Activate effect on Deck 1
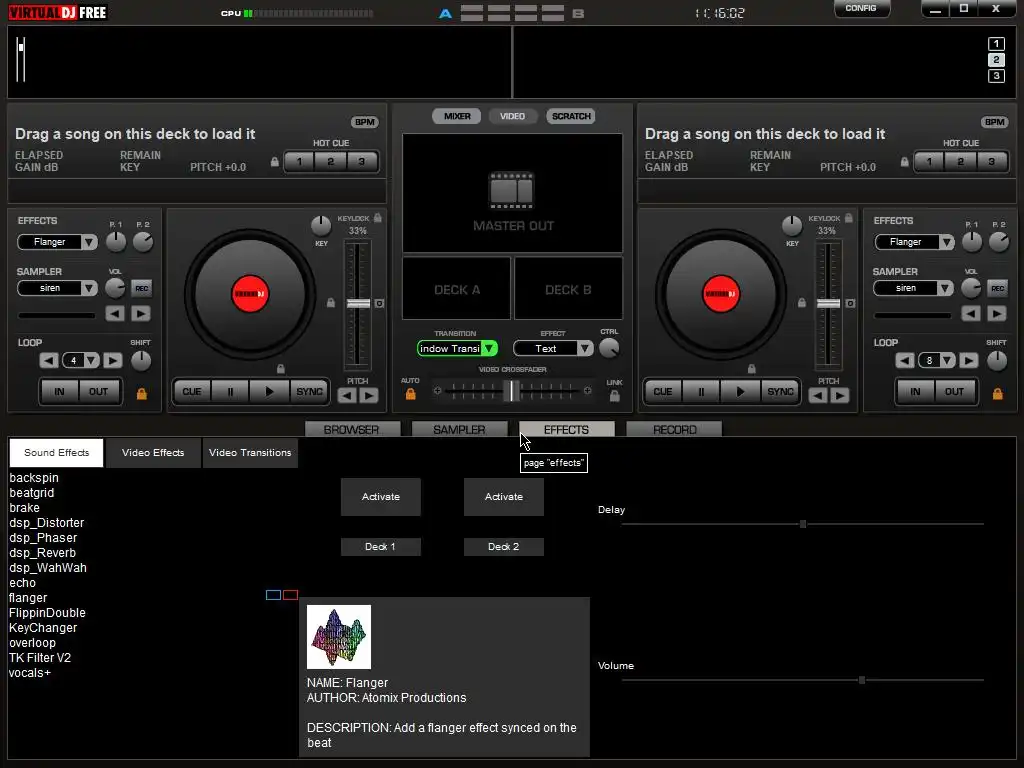 click(x=381, y=497)
